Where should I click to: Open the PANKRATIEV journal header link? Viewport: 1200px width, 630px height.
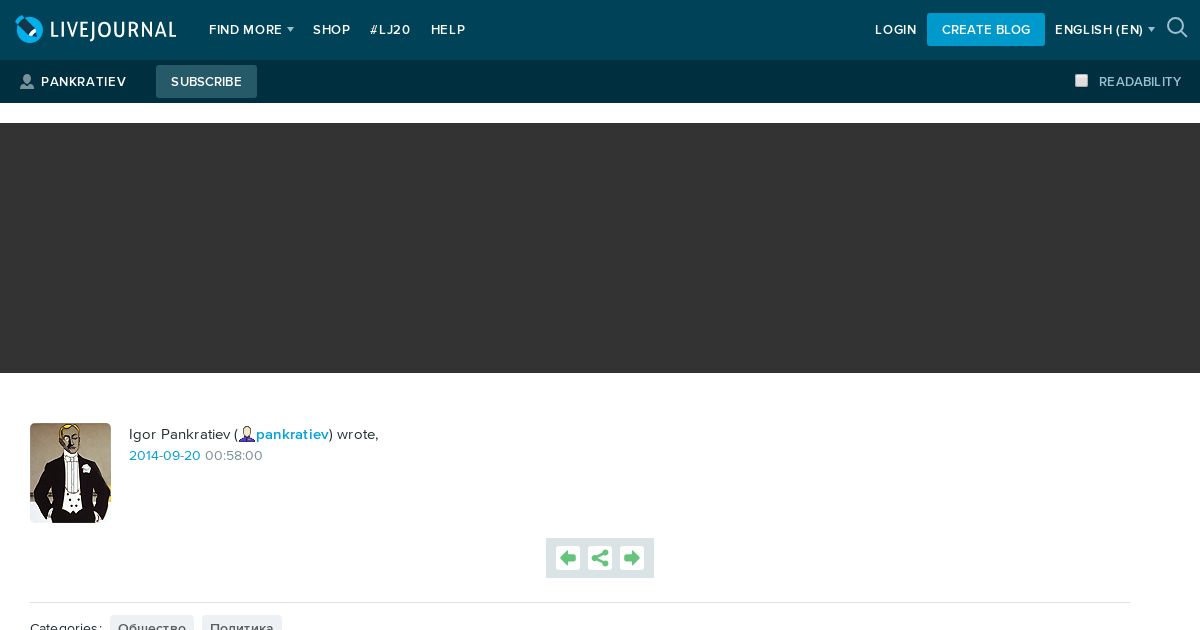[83, 82]
